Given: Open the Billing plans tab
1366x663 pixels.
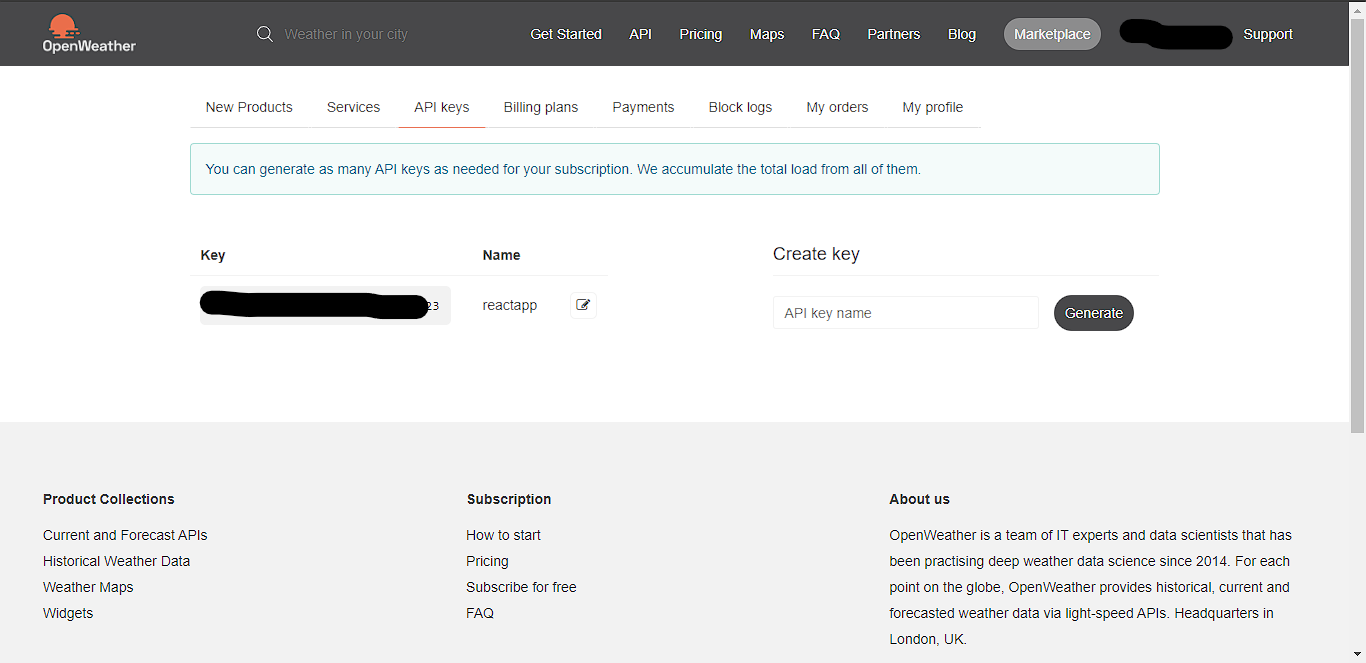Looking at the screenshot, I should coord(541,107).
